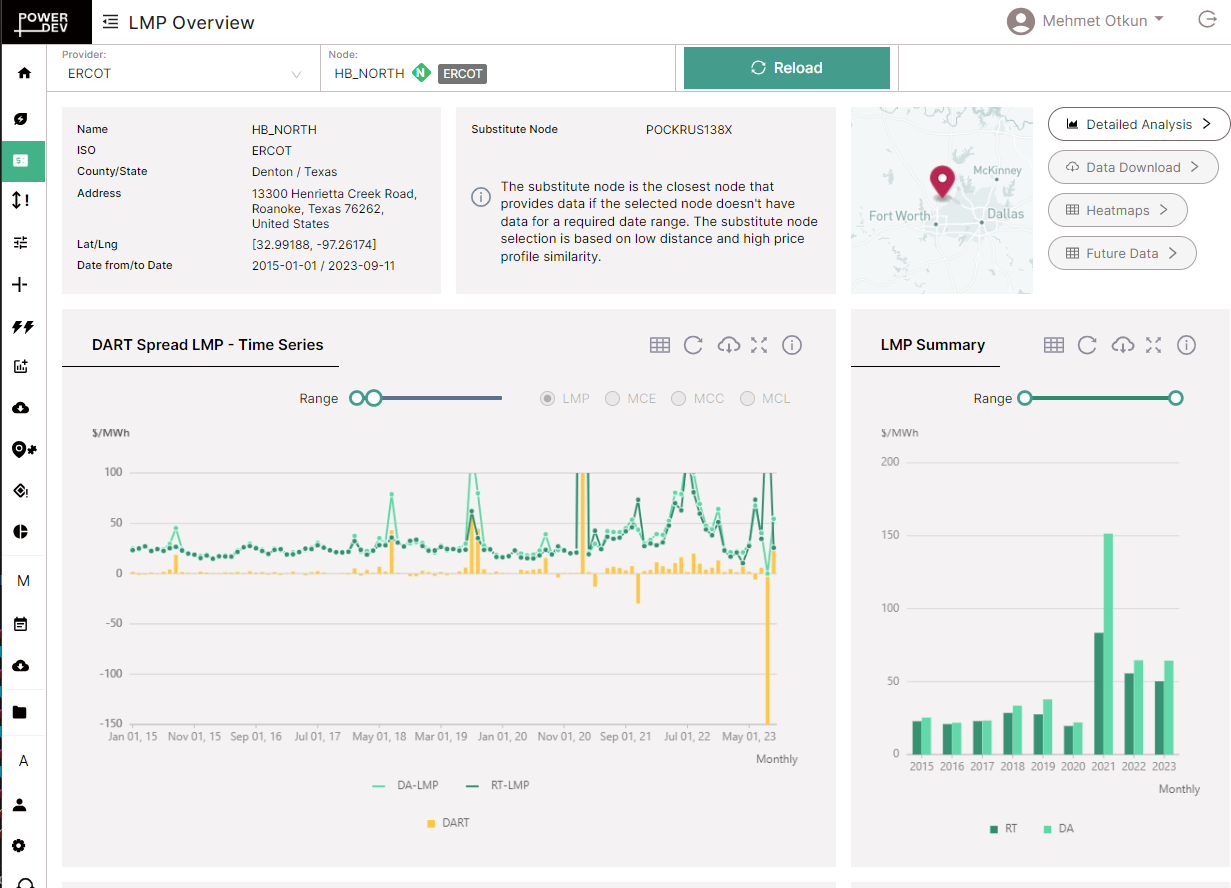The height and width of the screenshot is (888, 1231).
Task: Expand LMP Summary chart to fullscreen
Action: click(x=1153, y=345)
